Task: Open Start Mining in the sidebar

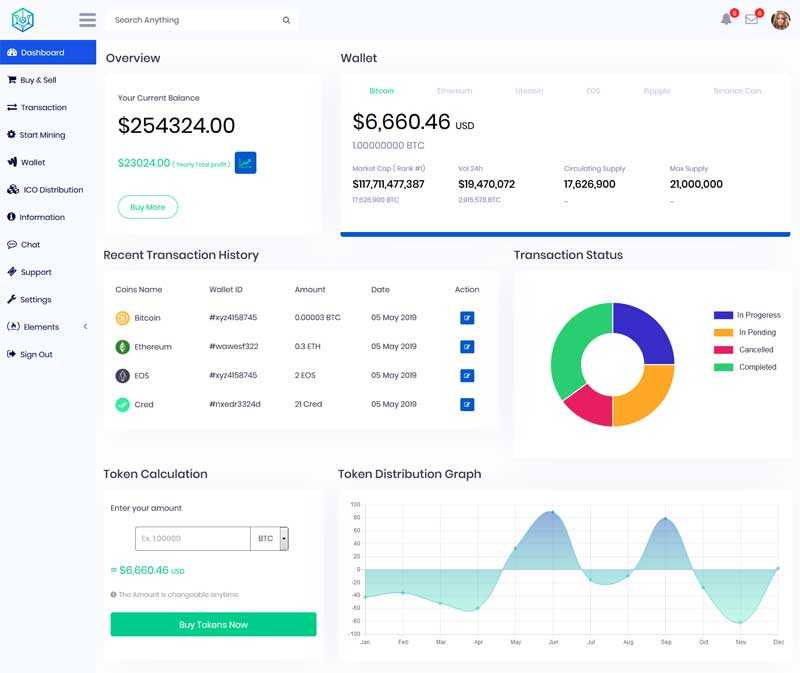Action: 42,135
